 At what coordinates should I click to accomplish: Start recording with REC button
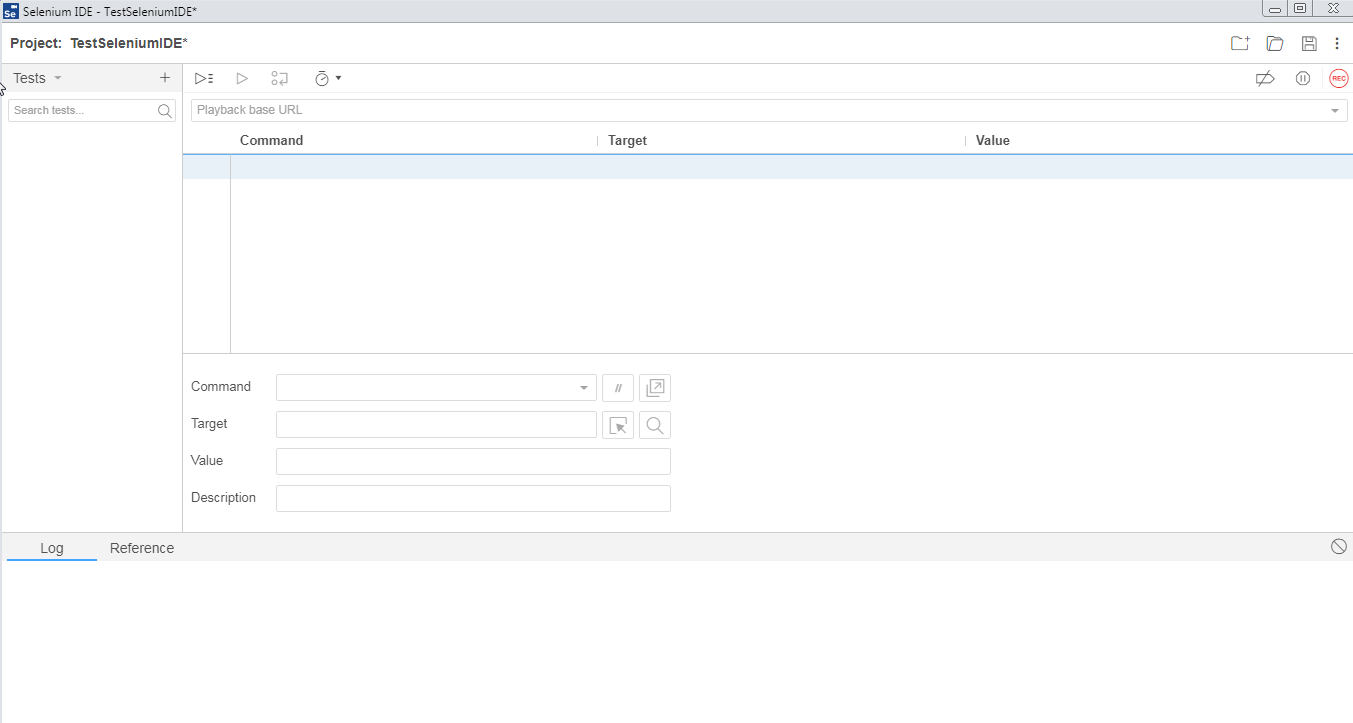[x=1338, y=78]
